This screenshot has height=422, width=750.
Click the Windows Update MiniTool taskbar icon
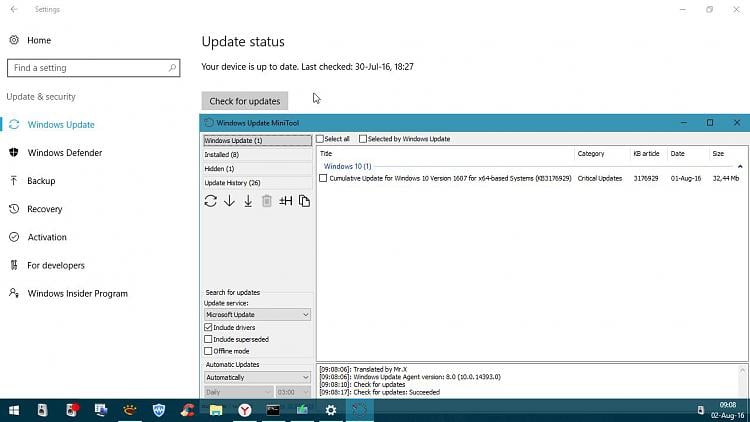pyautogui.click(x=359, y=410)
